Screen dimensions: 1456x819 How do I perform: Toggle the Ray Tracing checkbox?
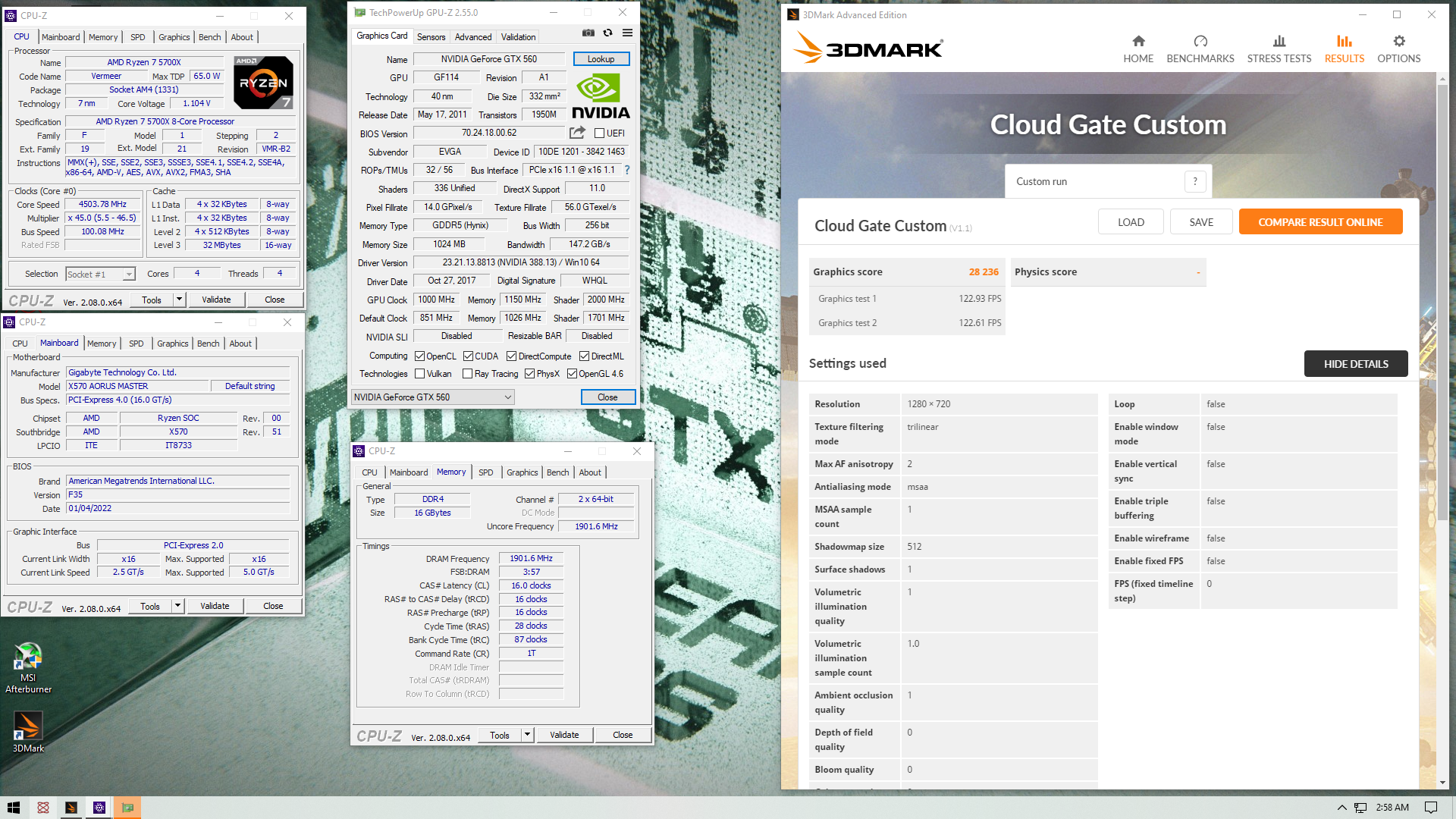(467, 374)
